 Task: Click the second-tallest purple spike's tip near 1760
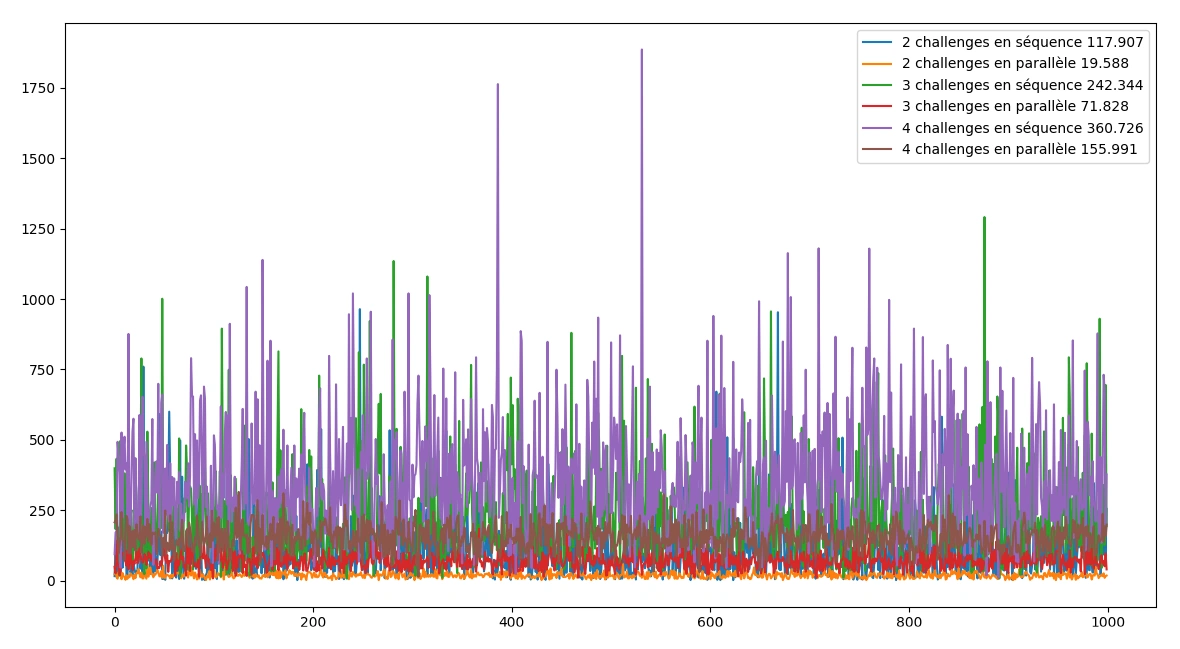pyautogui.click(x=497, y=85)
